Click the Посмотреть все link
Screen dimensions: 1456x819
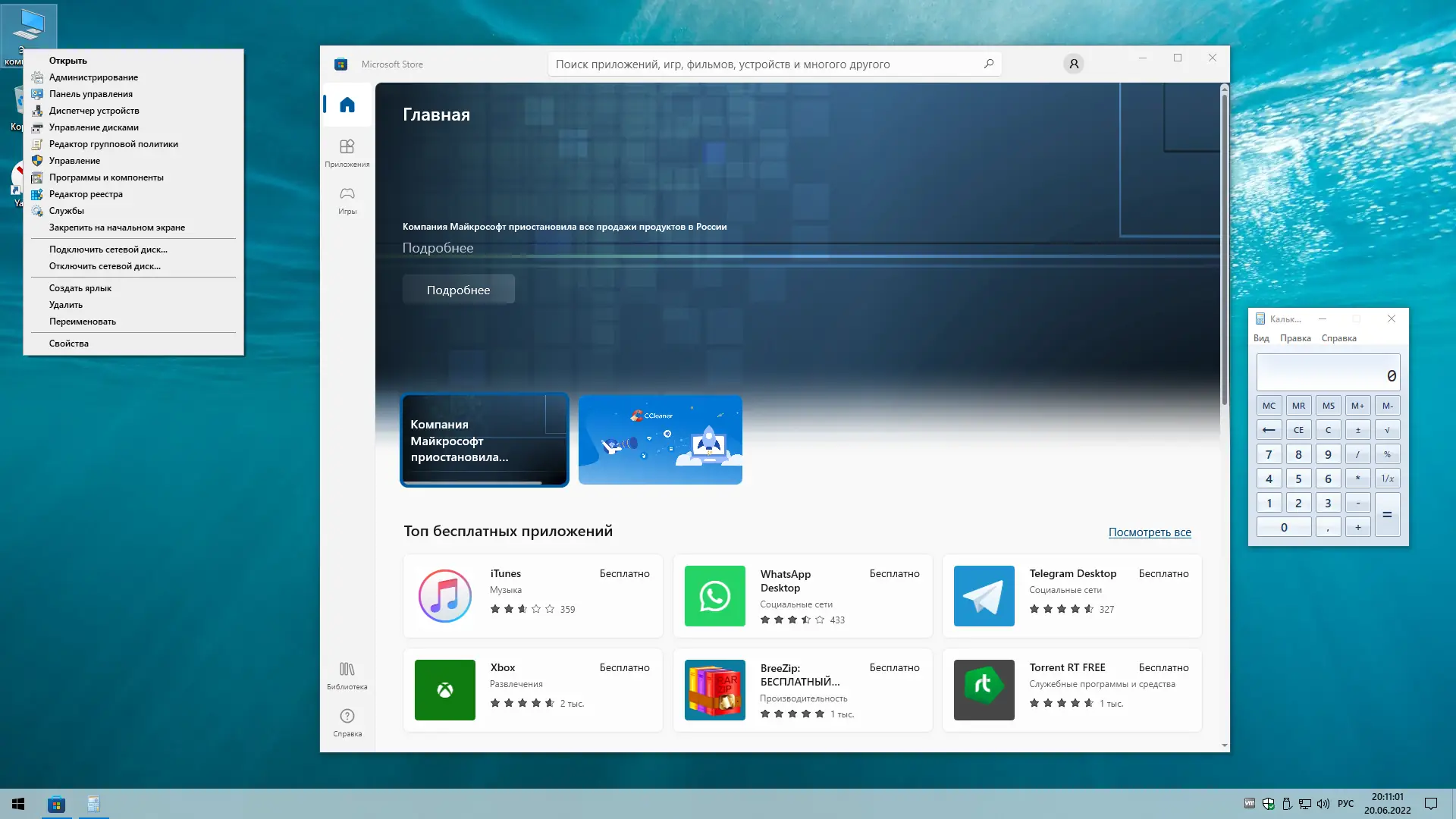(x=1150, y=532)
